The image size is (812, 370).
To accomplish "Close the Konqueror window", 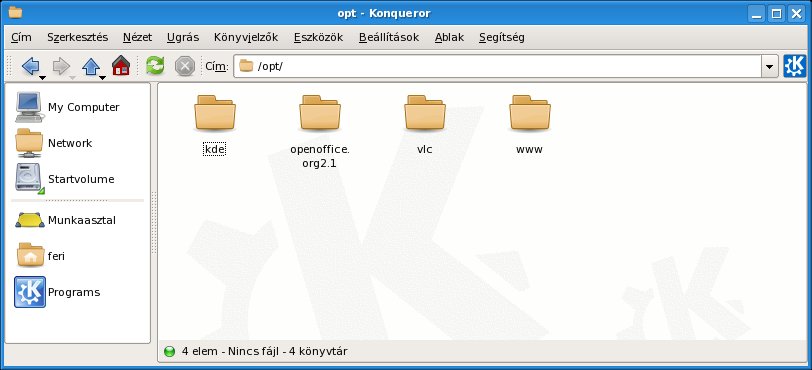I will pos(796,13).
